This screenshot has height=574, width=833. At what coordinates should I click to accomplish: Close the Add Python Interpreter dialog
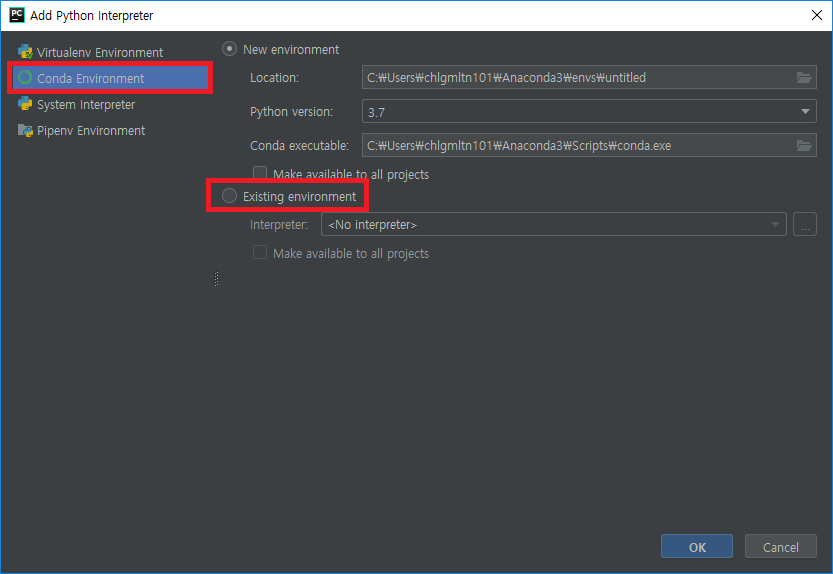(817, 15)
